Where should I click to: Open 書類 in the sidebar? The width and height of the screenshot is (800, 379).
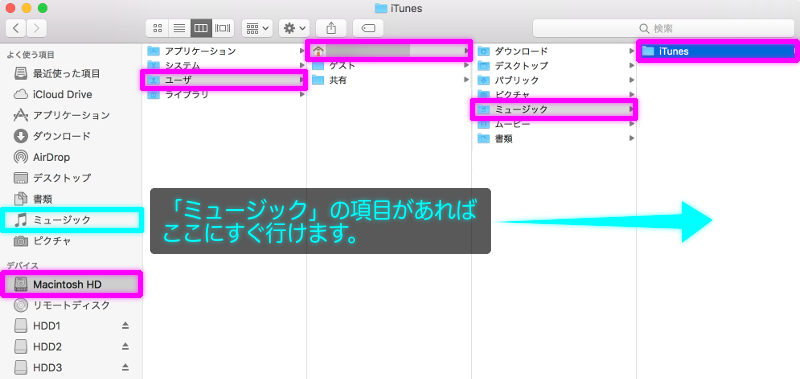71,199
